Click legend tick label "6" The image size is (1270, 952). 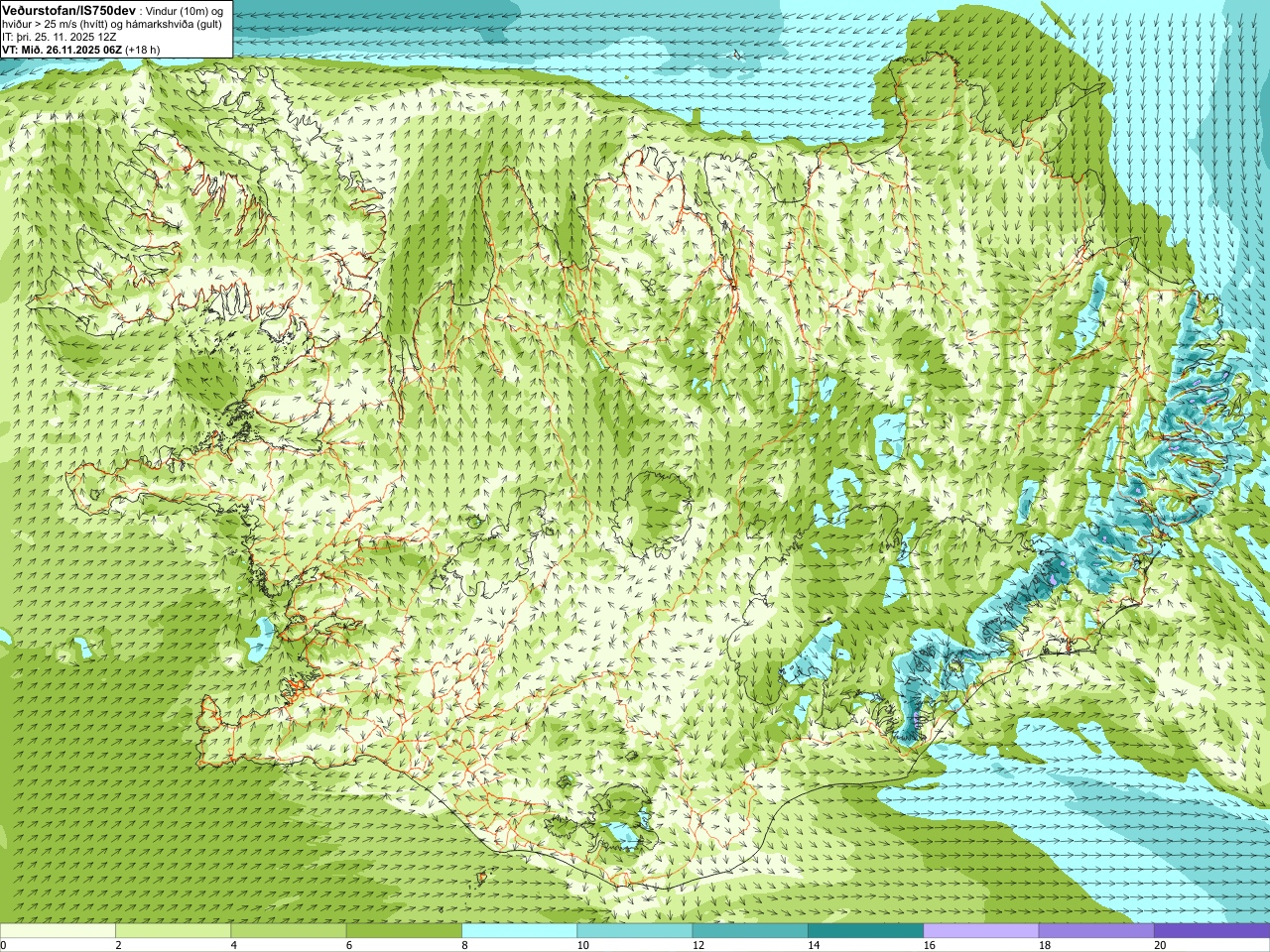coord(348,945)
